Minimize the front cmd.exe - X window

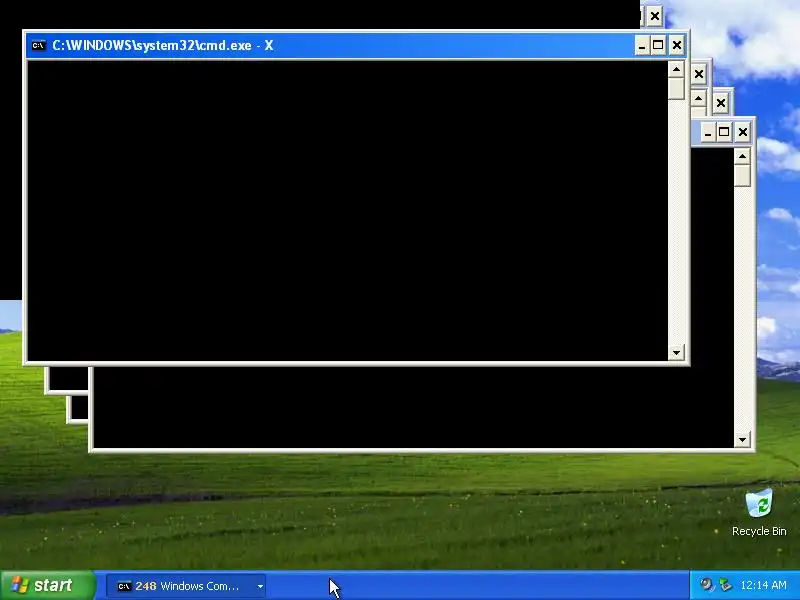point(642,45)
